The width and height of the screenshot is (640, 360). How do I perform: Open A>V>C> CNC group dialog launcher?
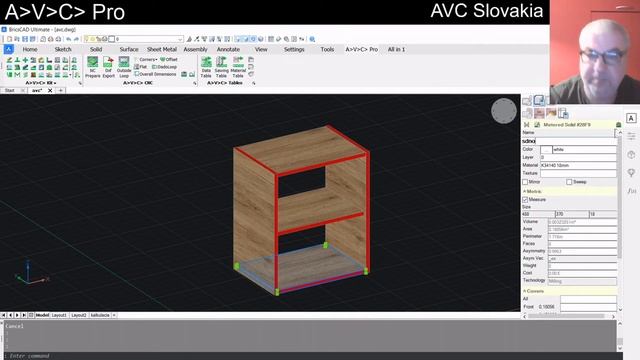pyautogui.click(x=195, y=83)
